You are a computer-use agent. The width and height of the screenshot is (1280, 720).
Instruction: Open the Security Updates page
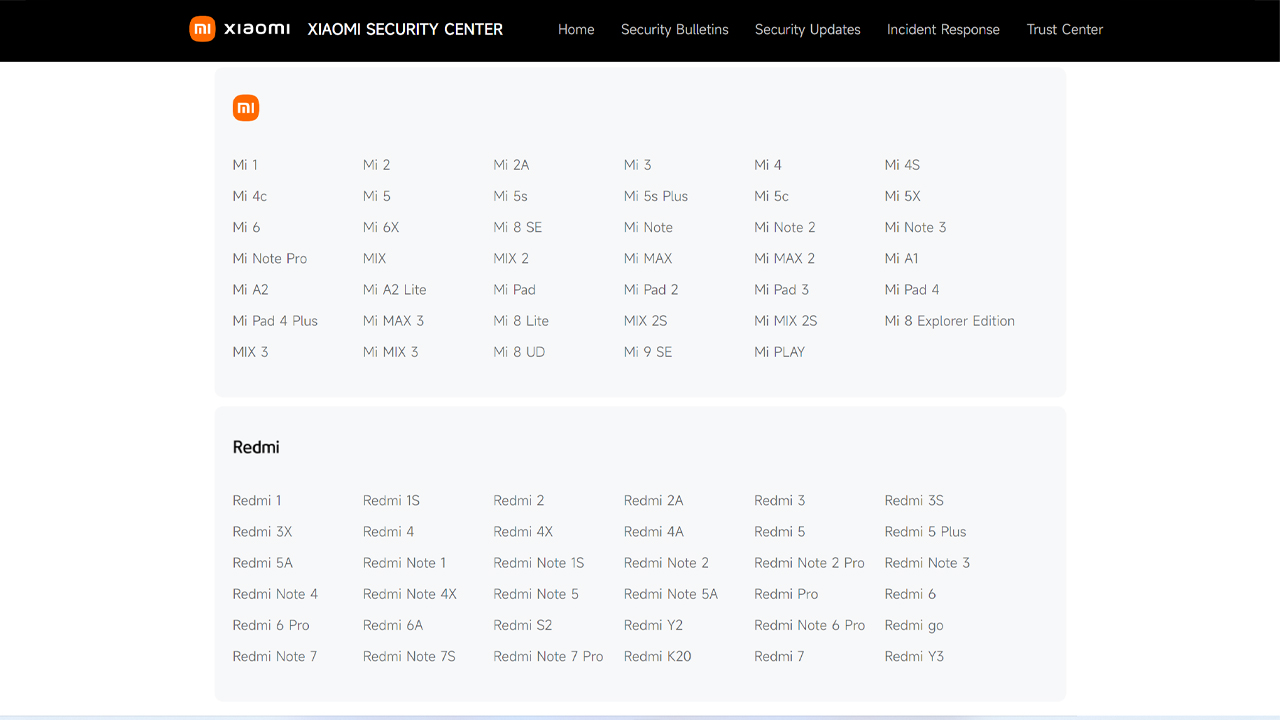tap(808, 30)
